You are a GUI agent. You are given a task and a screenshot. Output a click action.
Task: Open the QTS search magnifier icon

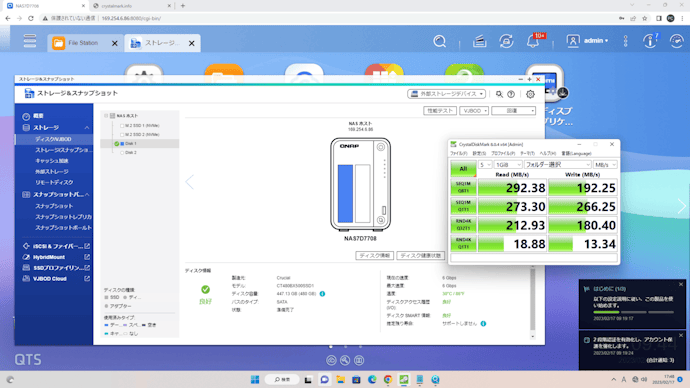pos(440,41)
